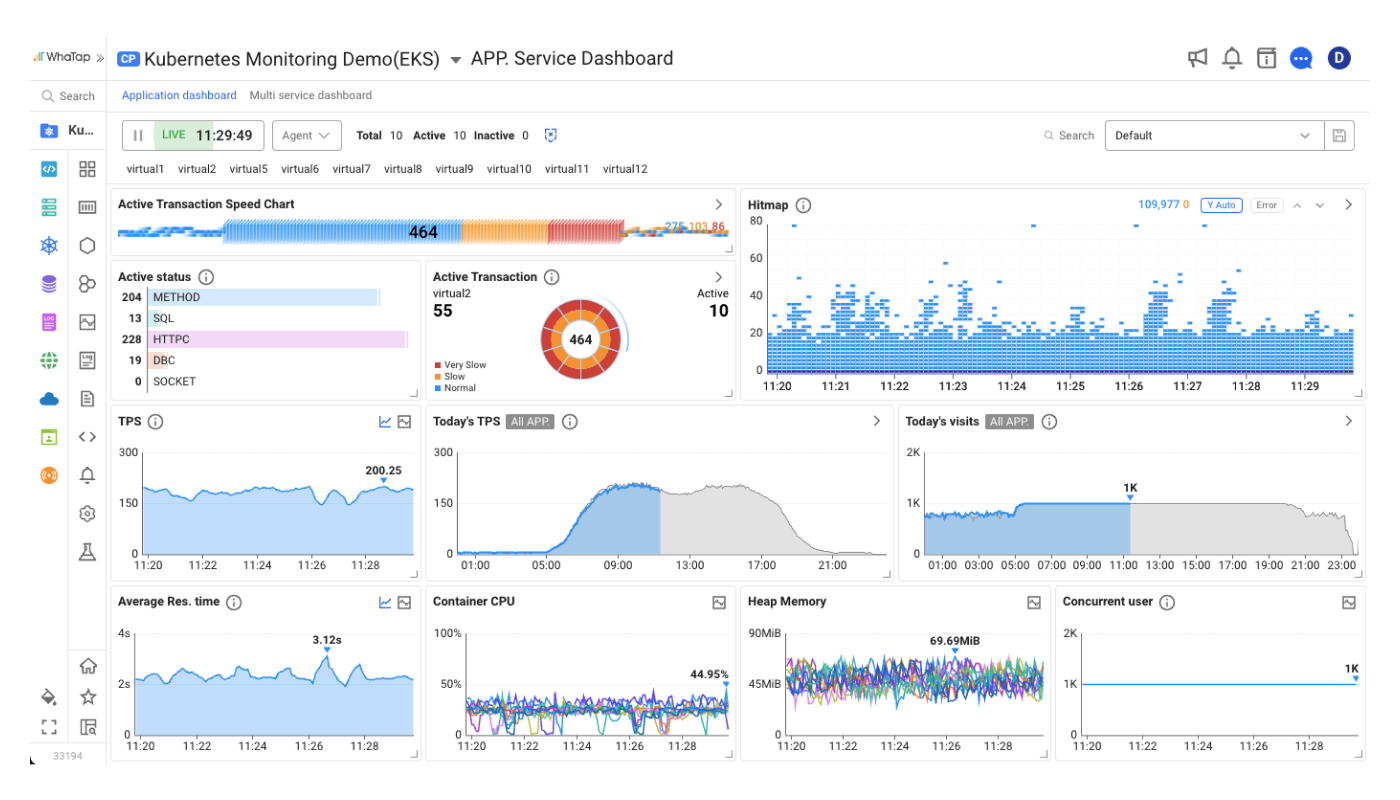Click the megaphone announcements icon in header
The image size is (1400, 800).
point(1197,58)
